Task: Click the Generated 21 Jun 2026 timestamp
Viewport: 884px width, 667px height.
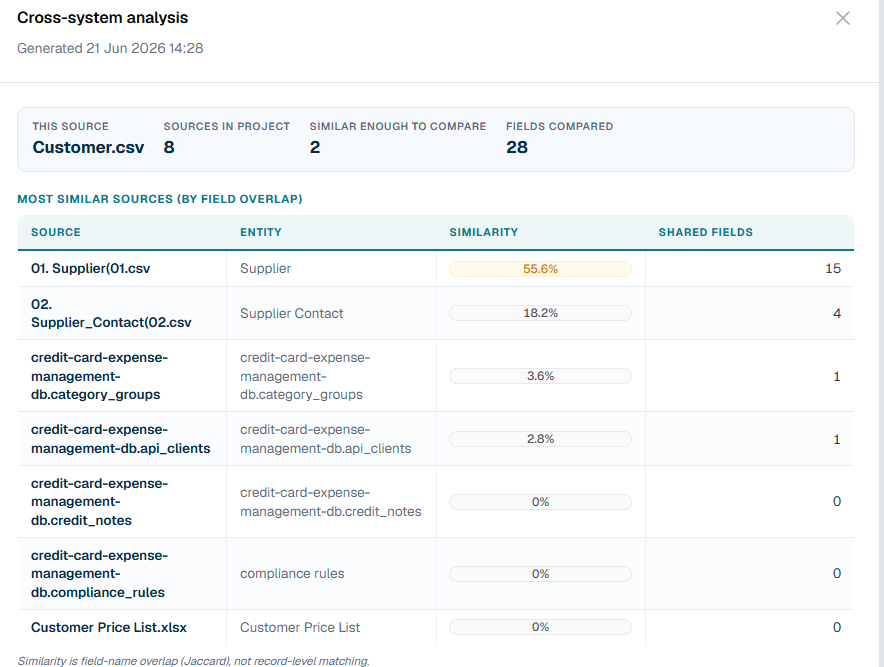Action: click(x=110, y=48)
